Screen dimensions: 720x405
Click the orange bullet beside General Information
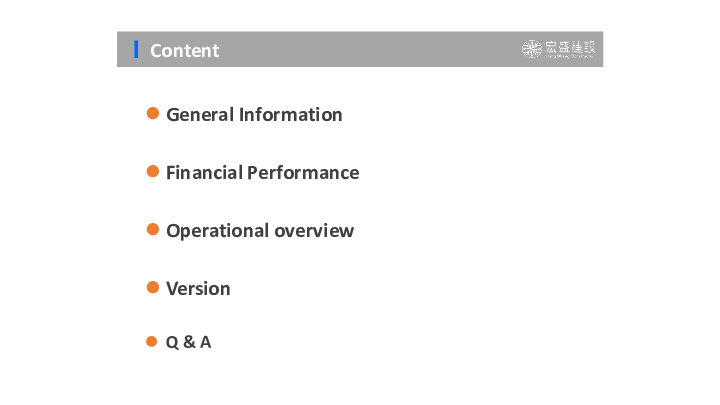coord(153,114)
